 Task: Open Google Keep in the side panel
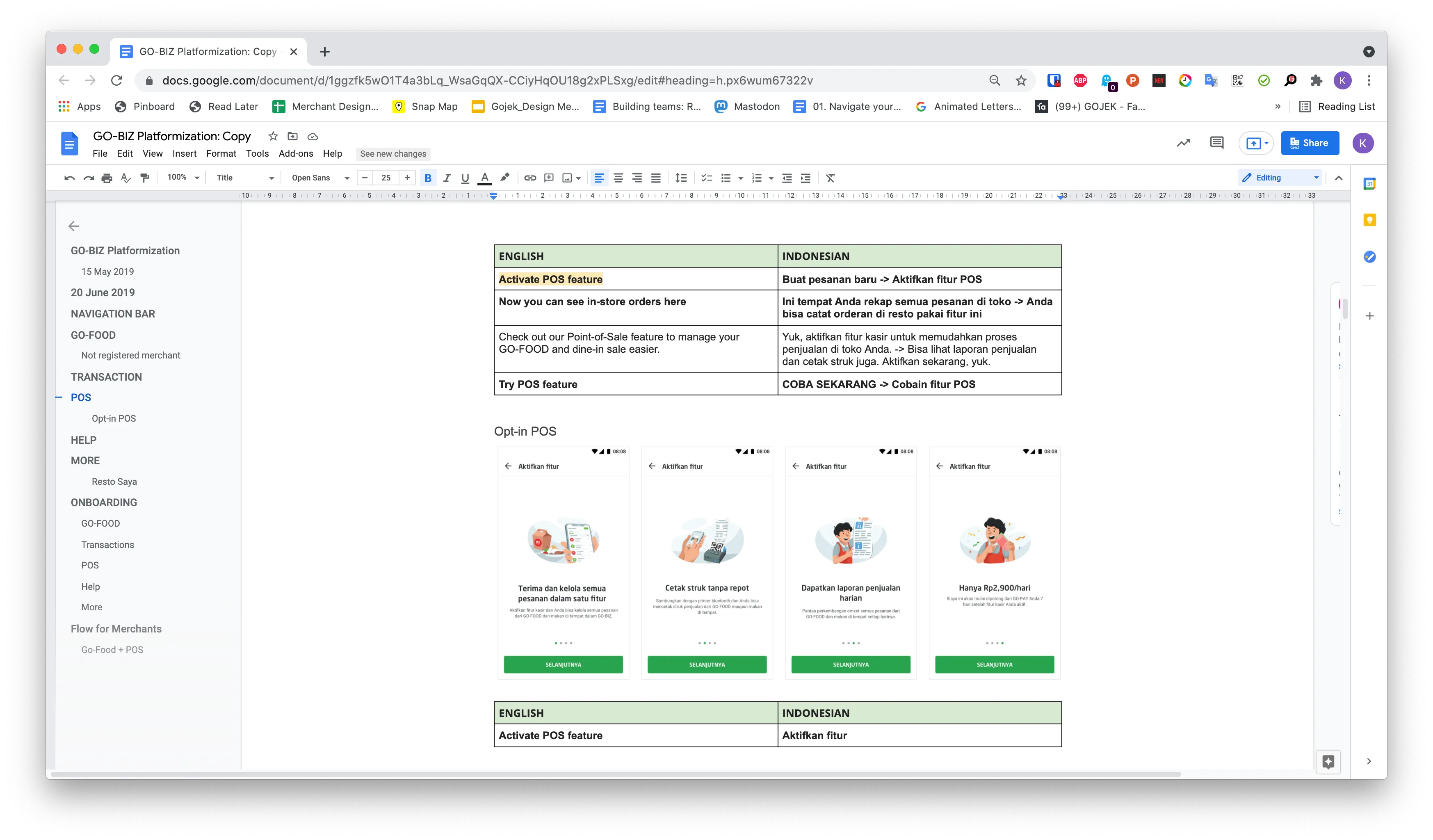pyautogui.click(x=1370, y=219)
